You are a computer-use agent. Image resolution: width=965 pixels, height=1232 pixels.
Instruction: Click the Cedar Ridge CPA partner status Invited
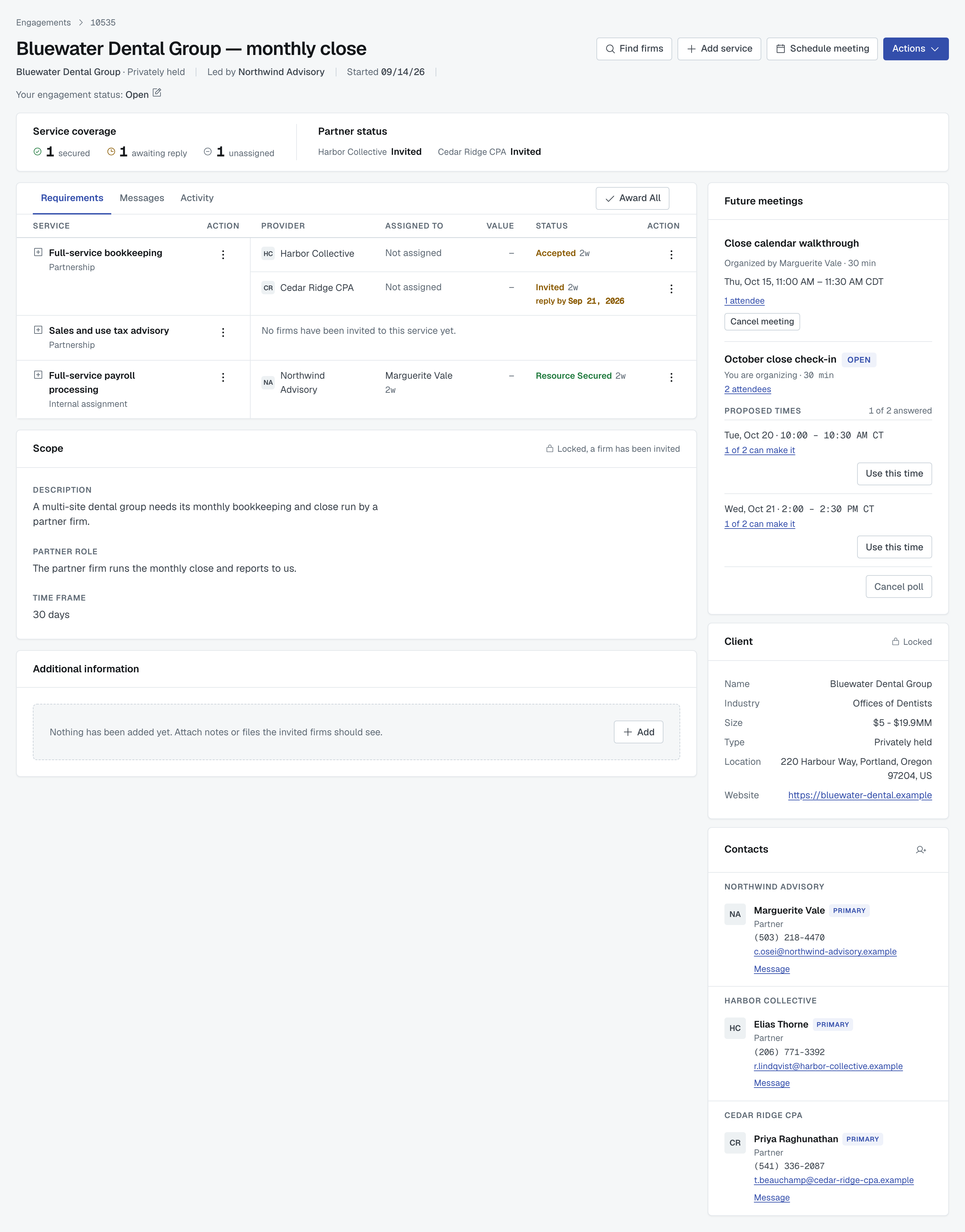(x=525, y=151)
